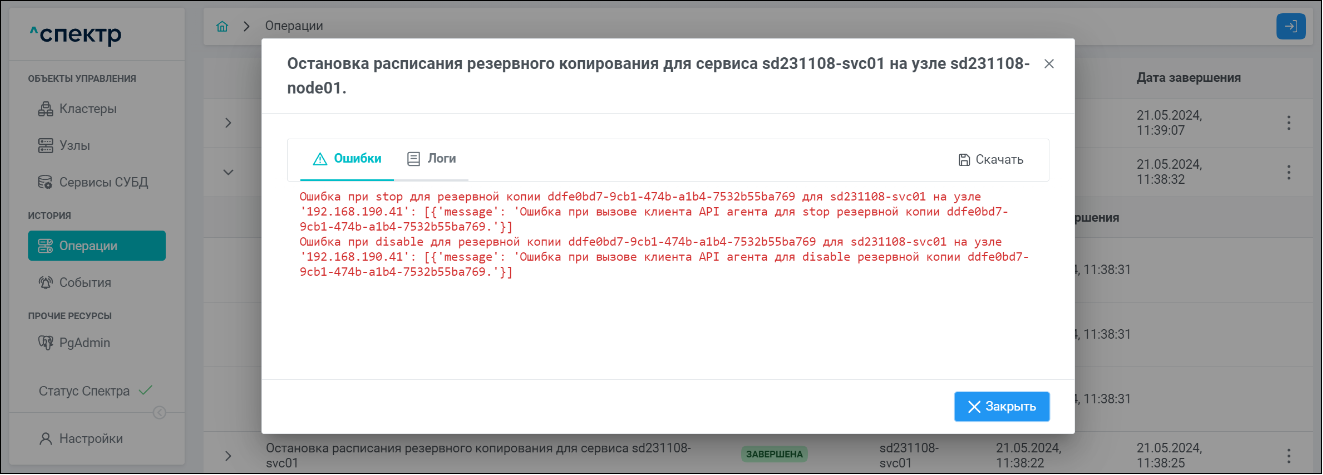
Task: Switch to the Ошибки tab
Action: click(x=347, y=159)
